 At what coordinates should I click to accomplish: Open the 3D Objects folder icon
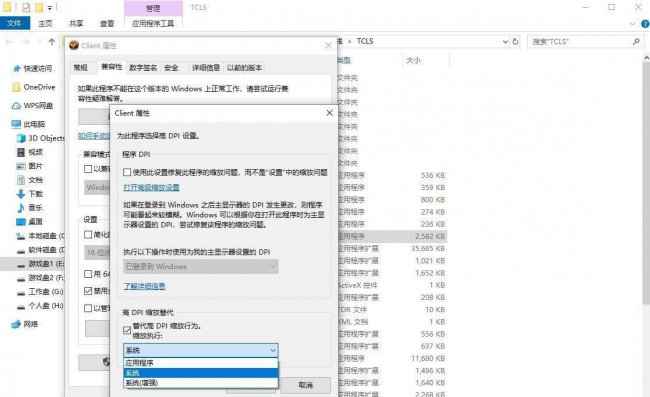coord(21,138)
